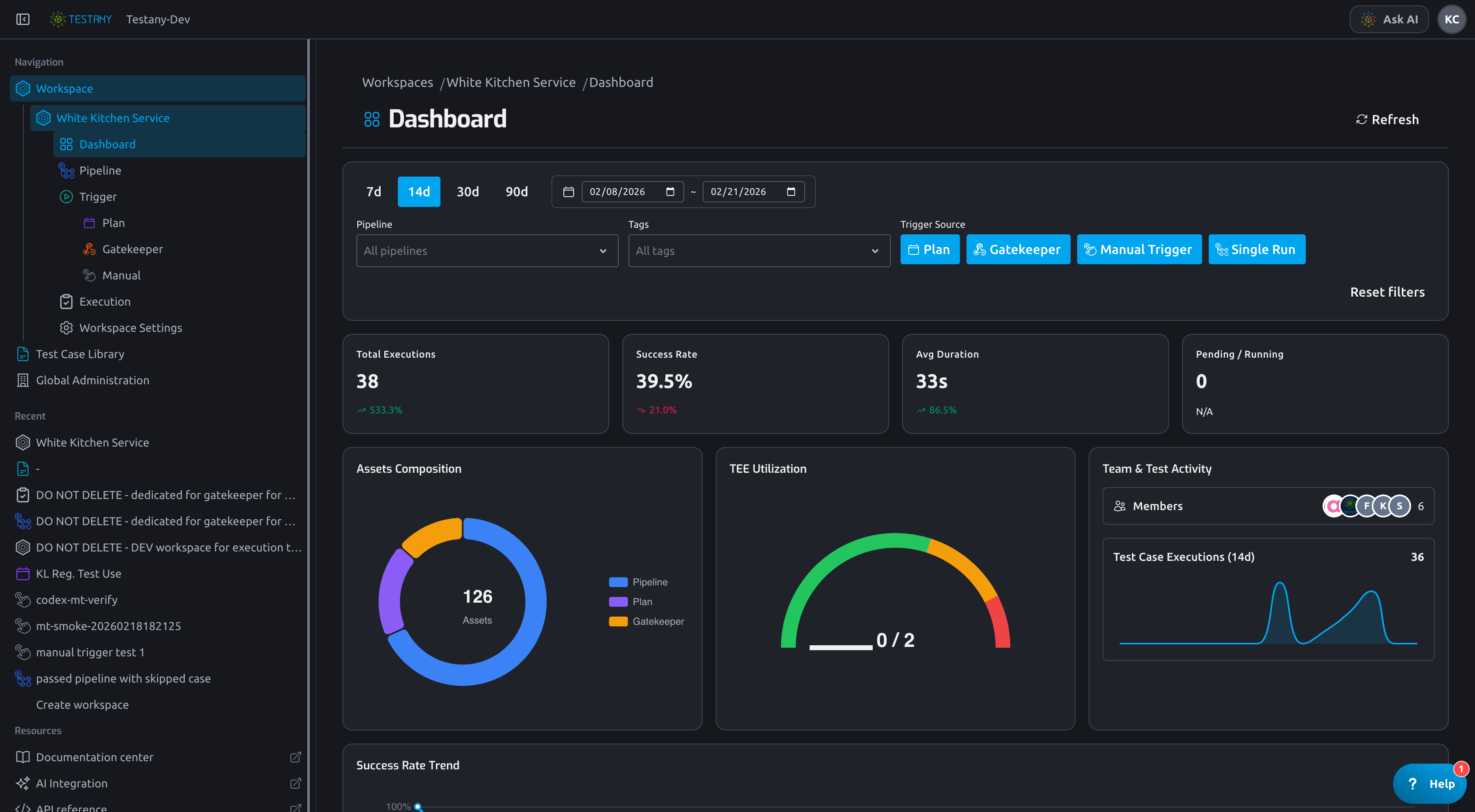Click White Kitchen Service in the breadcrumb
Viewport: 1475px width, 812px height.
tap(511, 82)
